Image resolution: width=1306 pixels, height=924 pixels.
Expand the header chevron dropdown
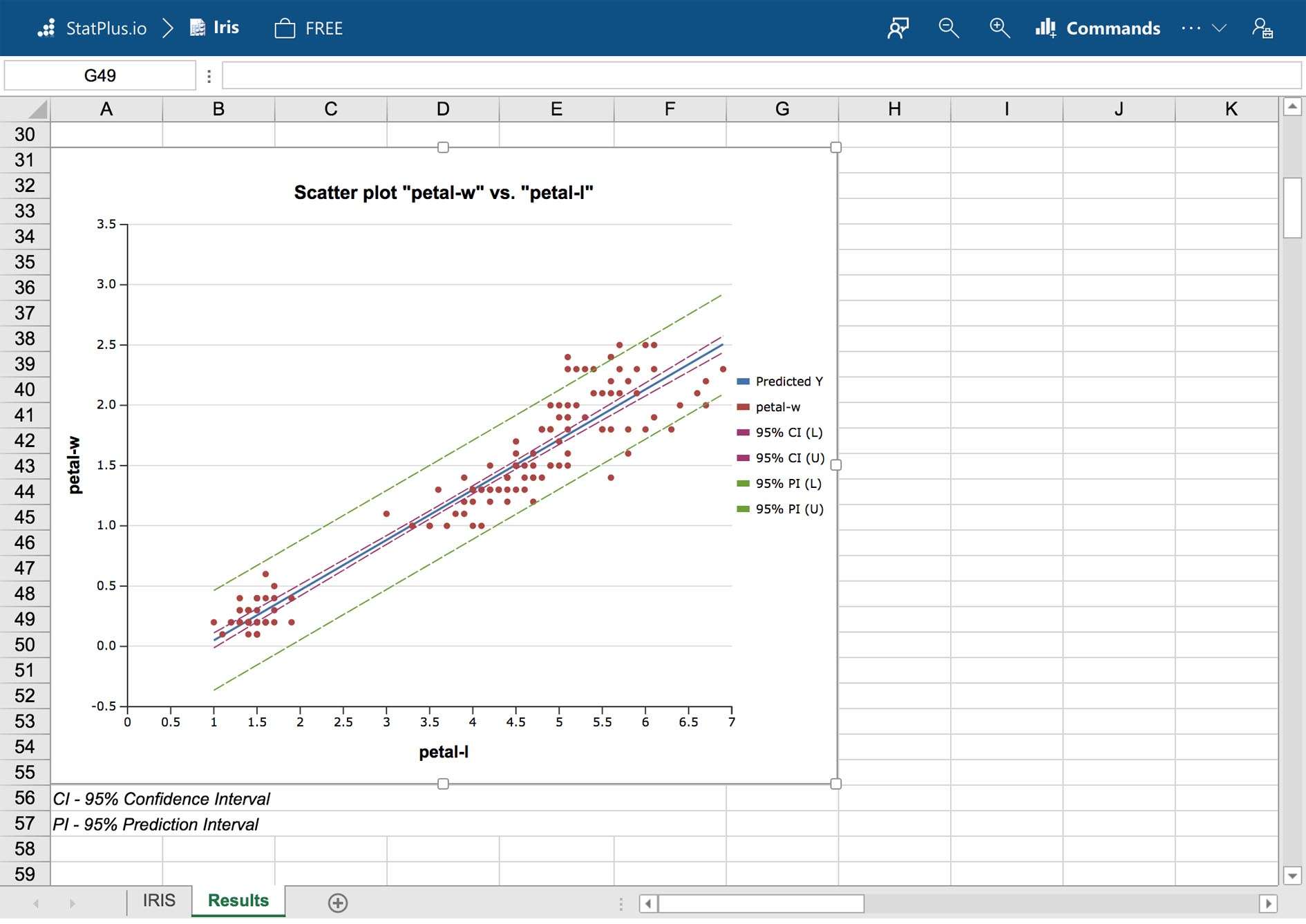(1220, 28)
